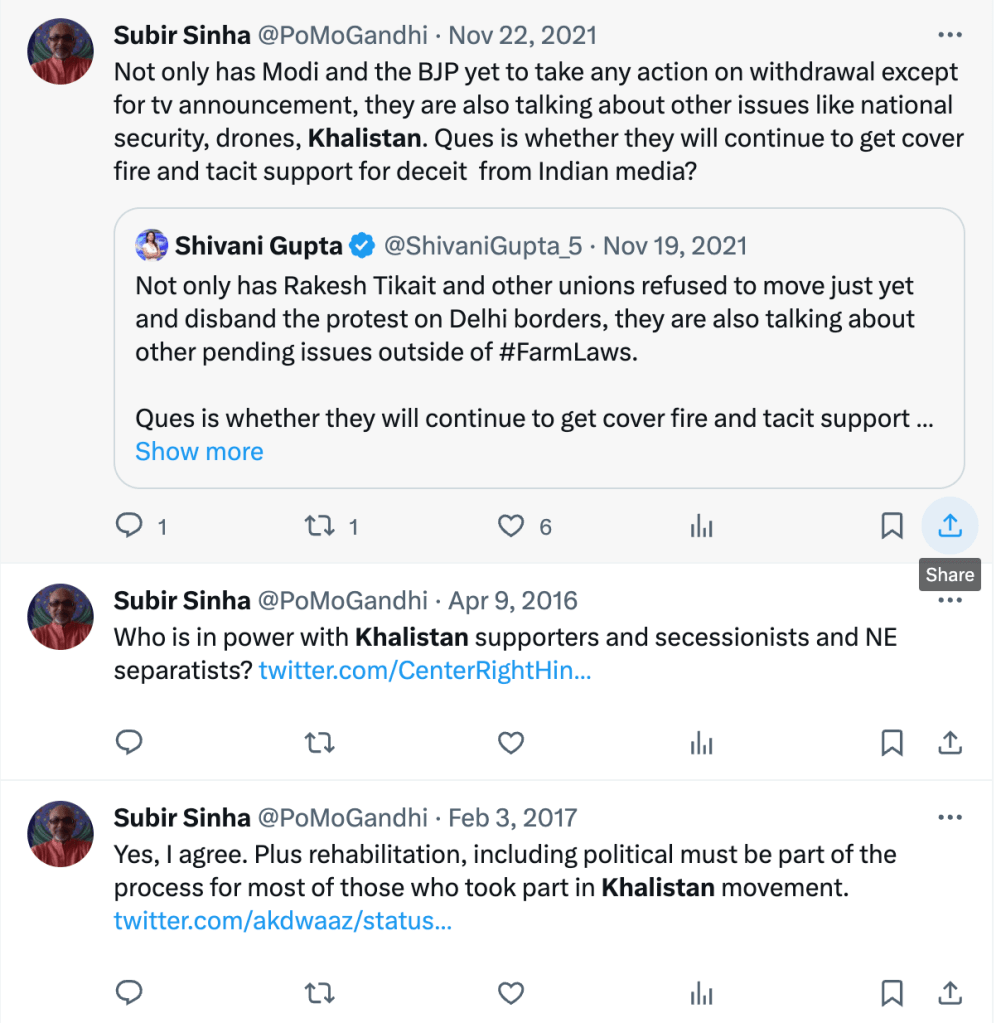
Task: Share the Nov 22, 2021 tweet
Action: click(950, 526)
